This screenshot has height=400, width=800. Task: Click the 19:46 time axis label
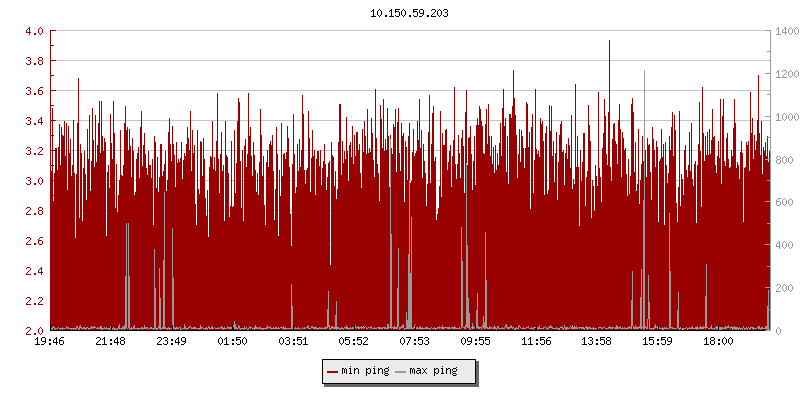pos(50,342)
